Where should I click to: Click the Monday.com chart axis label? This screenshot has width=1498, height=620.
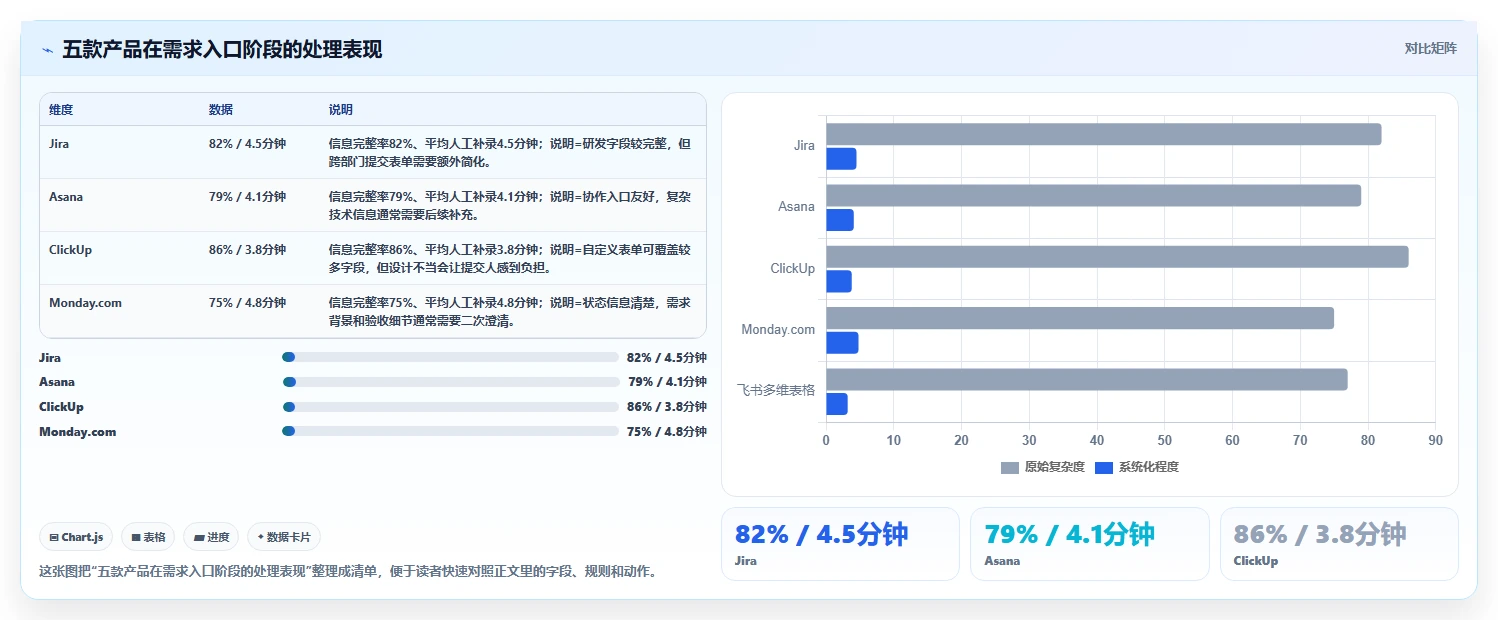click(x=778, y=329)
